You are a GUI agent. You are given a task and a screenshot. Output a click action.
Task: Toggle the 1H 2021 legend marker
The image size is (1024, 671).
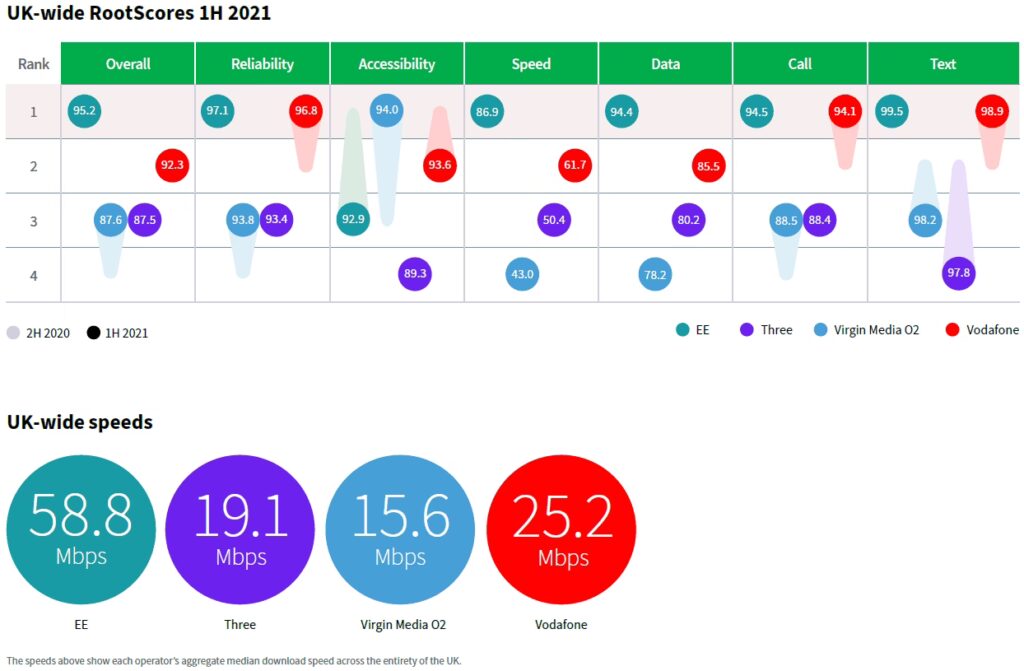point(94,333)
